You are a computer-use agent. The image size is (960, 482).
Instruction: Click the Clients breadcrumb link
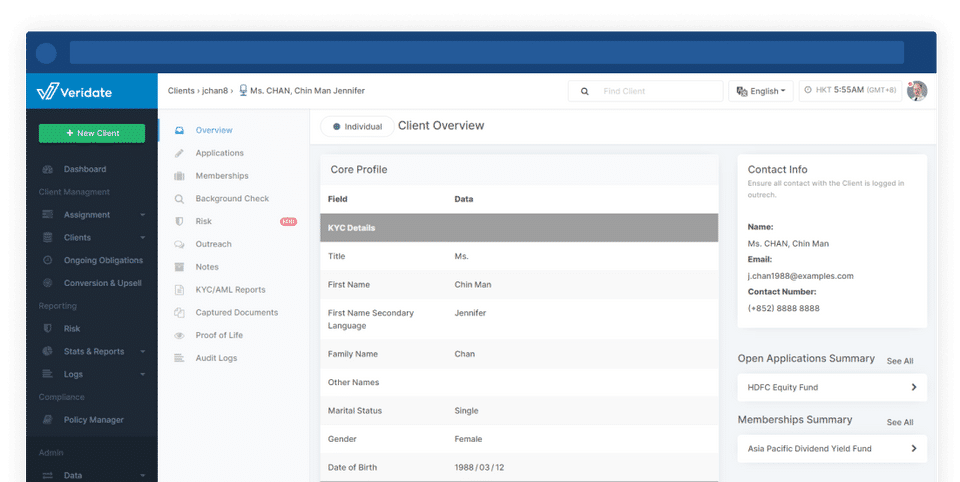181,91
